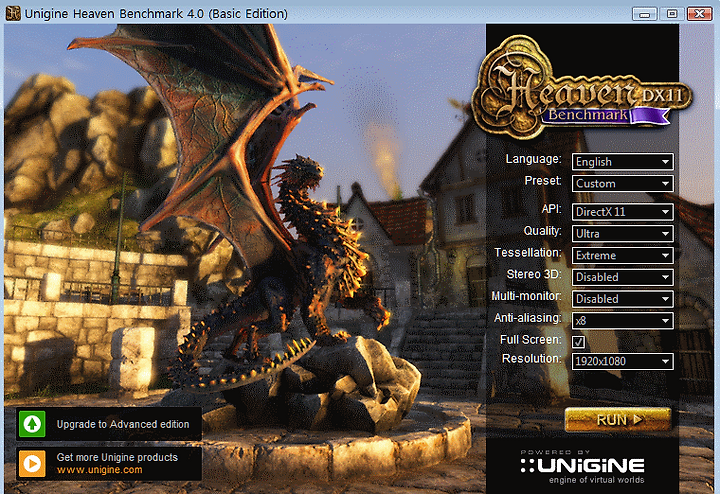Viewport: 720px width, 494px height.
Task: Open the Multi-monitor dropdown
Action: pos(623,299)
